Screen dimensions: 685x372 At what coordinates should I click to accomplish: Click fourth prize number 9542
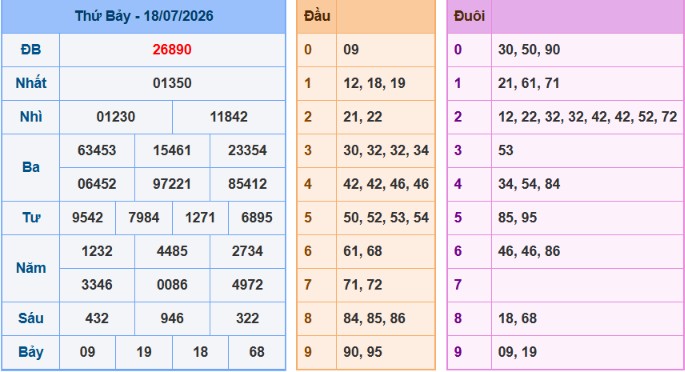(87, 217)
